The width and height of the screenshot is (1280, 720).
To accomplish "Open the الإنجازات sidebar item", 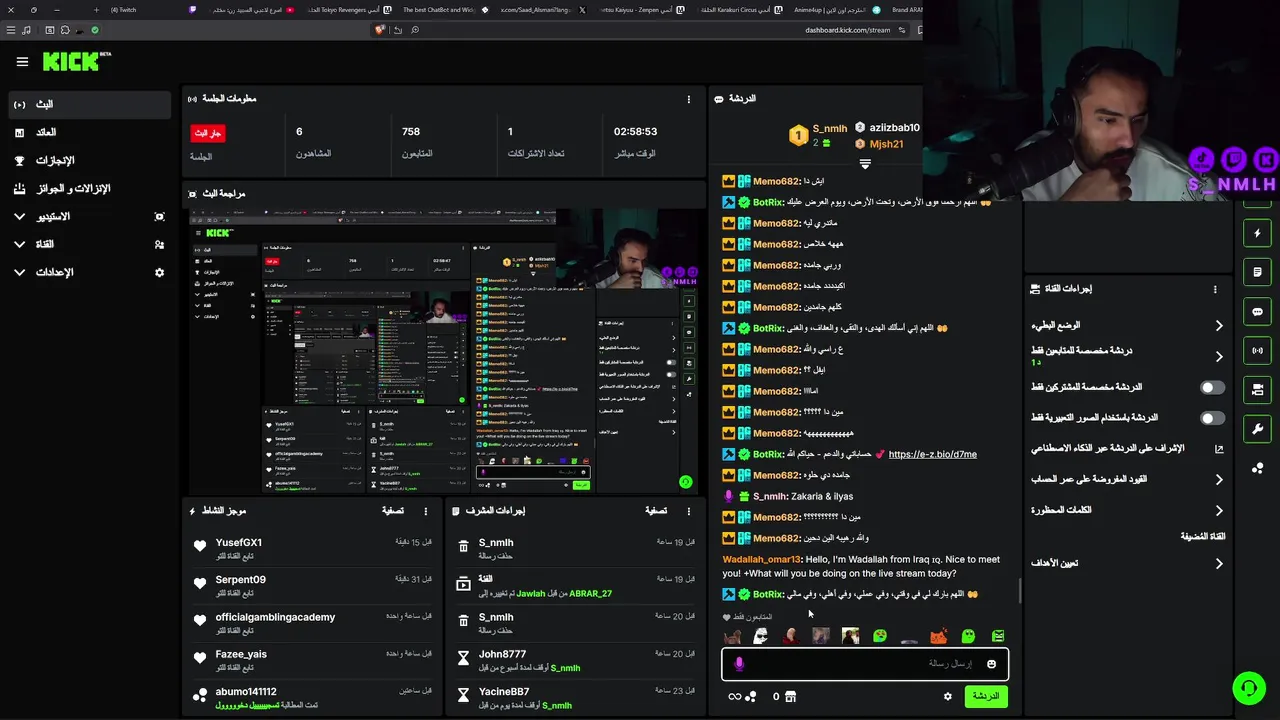I will 90,160.
